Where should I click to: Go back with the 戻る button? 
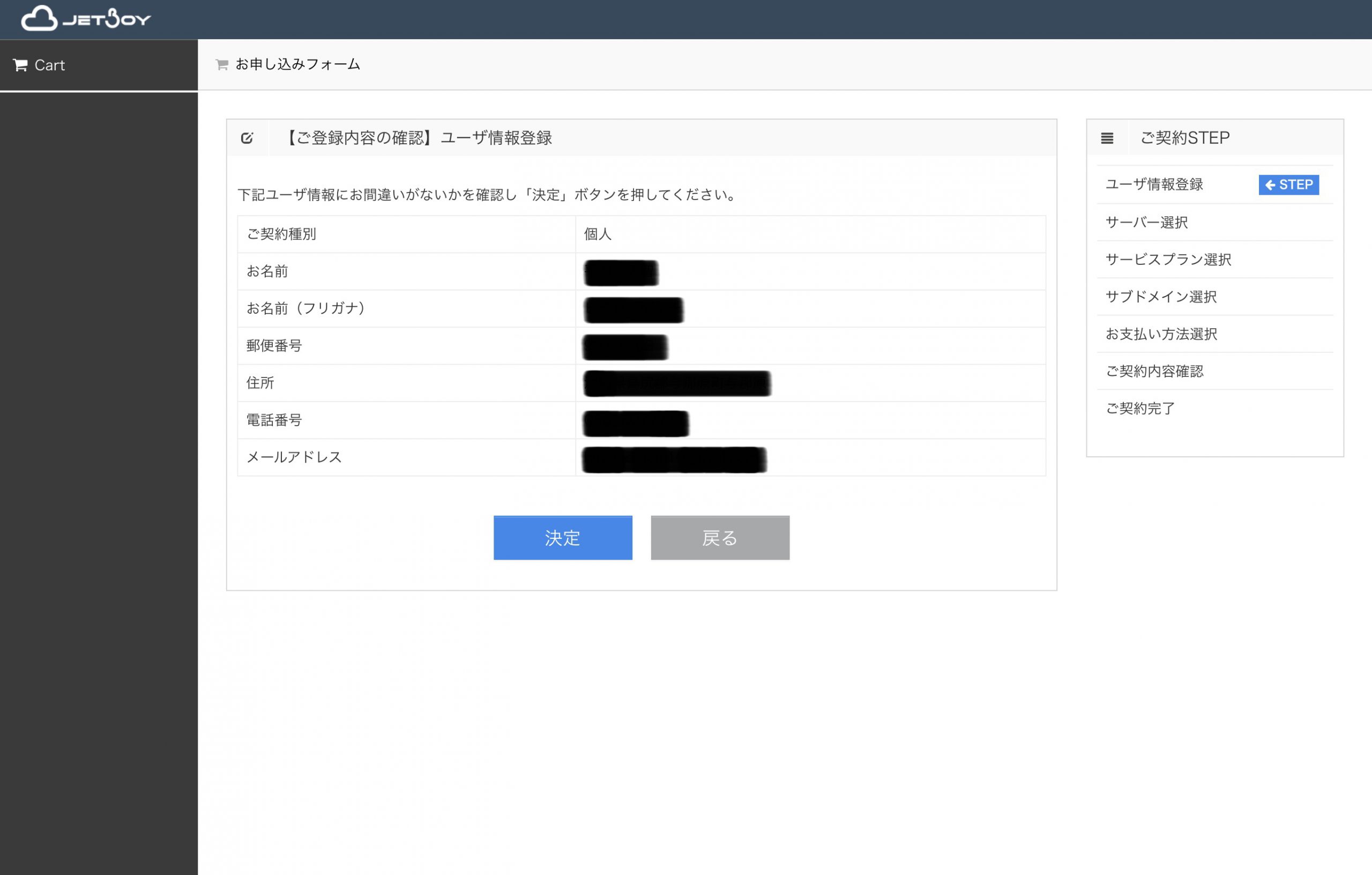coord(720,538)
